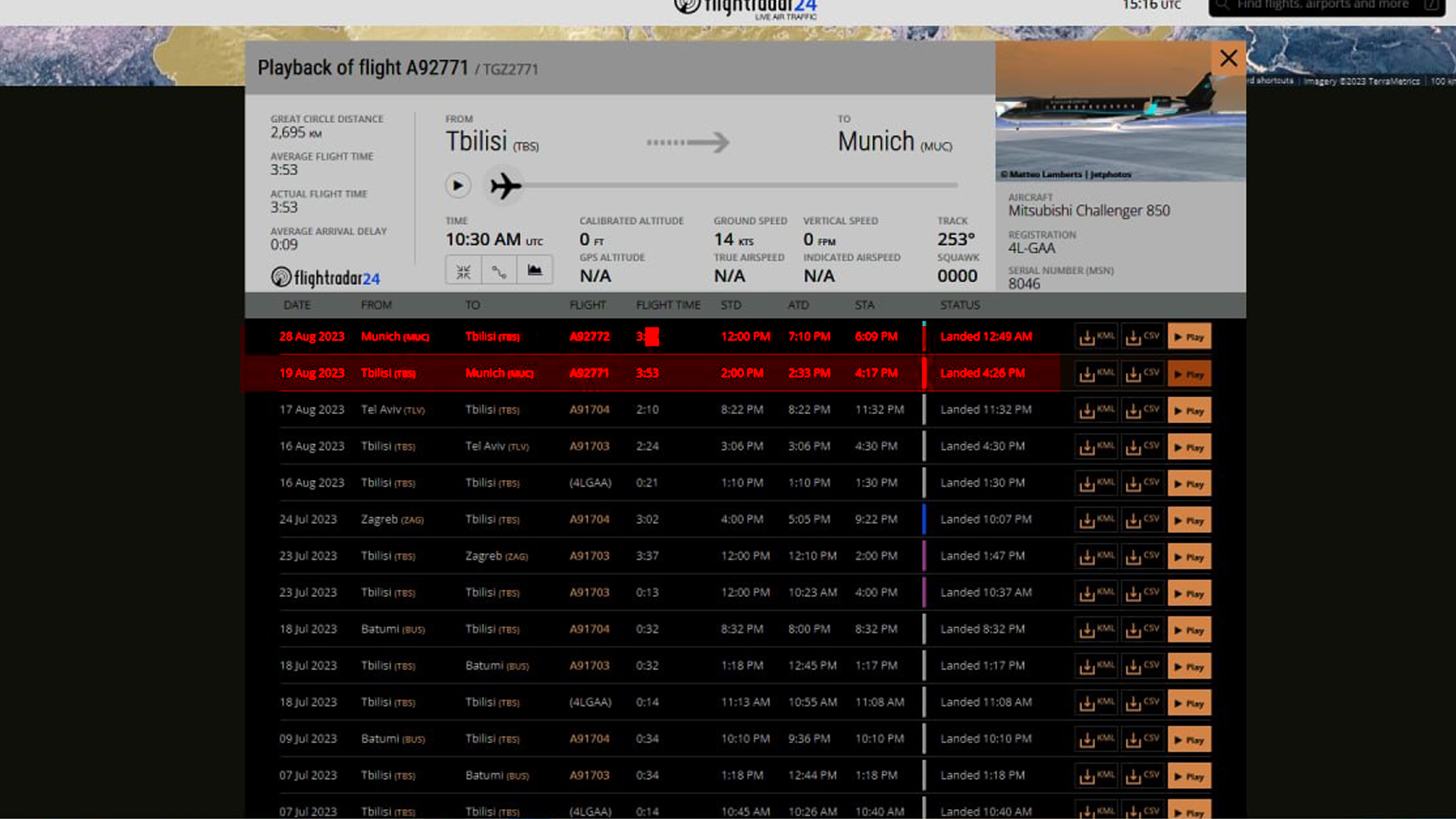1456x819 pixels.
Task: Download KML for 07 Jul Tbilisi-Batumi flight
Action: (x=1097, y=776)
